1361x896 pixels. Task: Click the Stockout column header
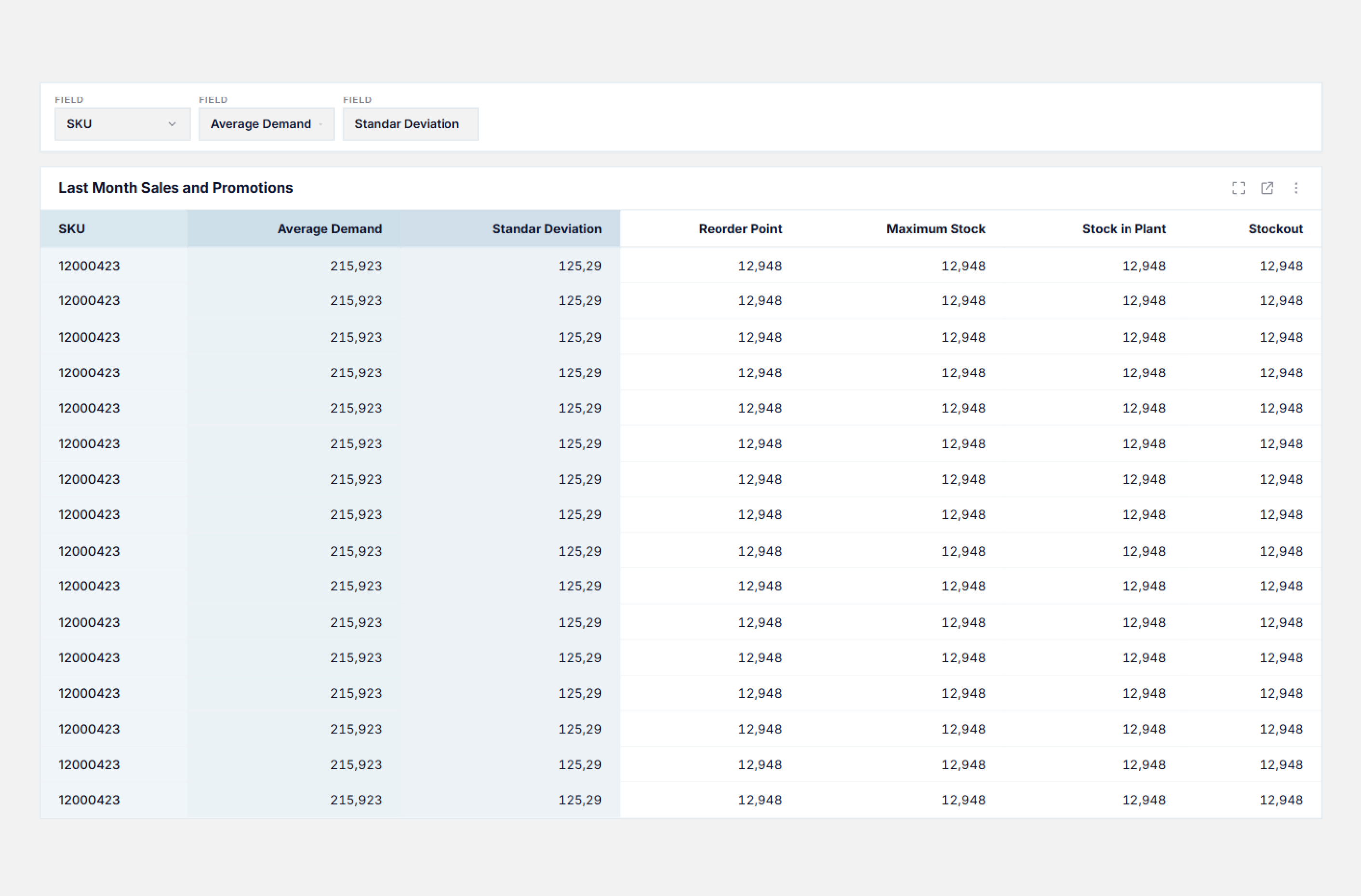[1275, 229]
